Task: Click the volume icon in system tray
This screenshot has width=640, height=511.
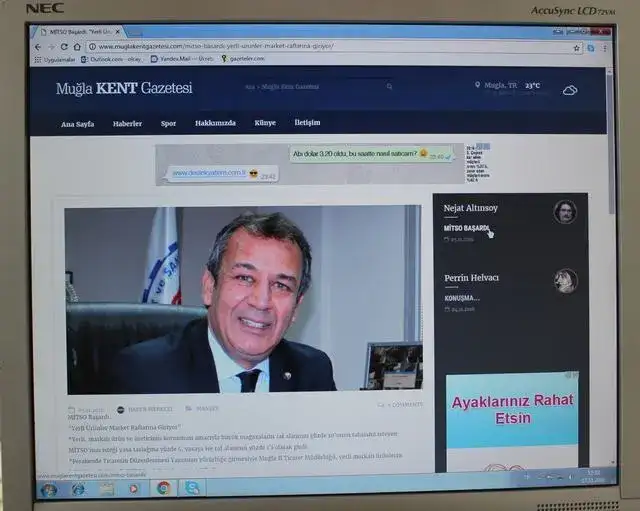Action: (x=570, y=477)
